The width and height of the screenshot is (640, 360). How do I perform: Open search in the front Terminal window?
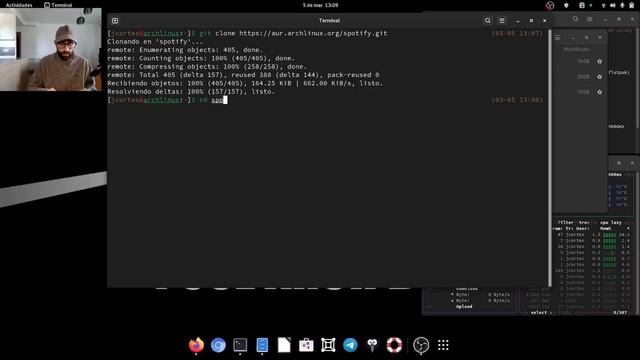click(x=488, y=21)
